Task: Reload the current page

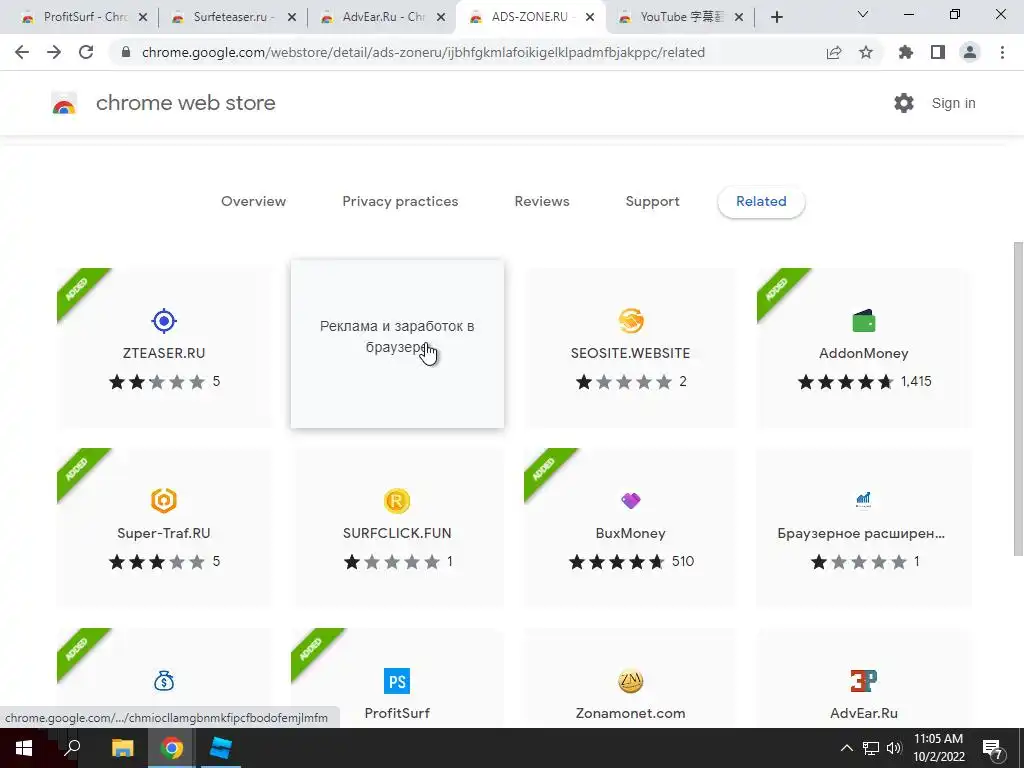Action: (86, 52)
